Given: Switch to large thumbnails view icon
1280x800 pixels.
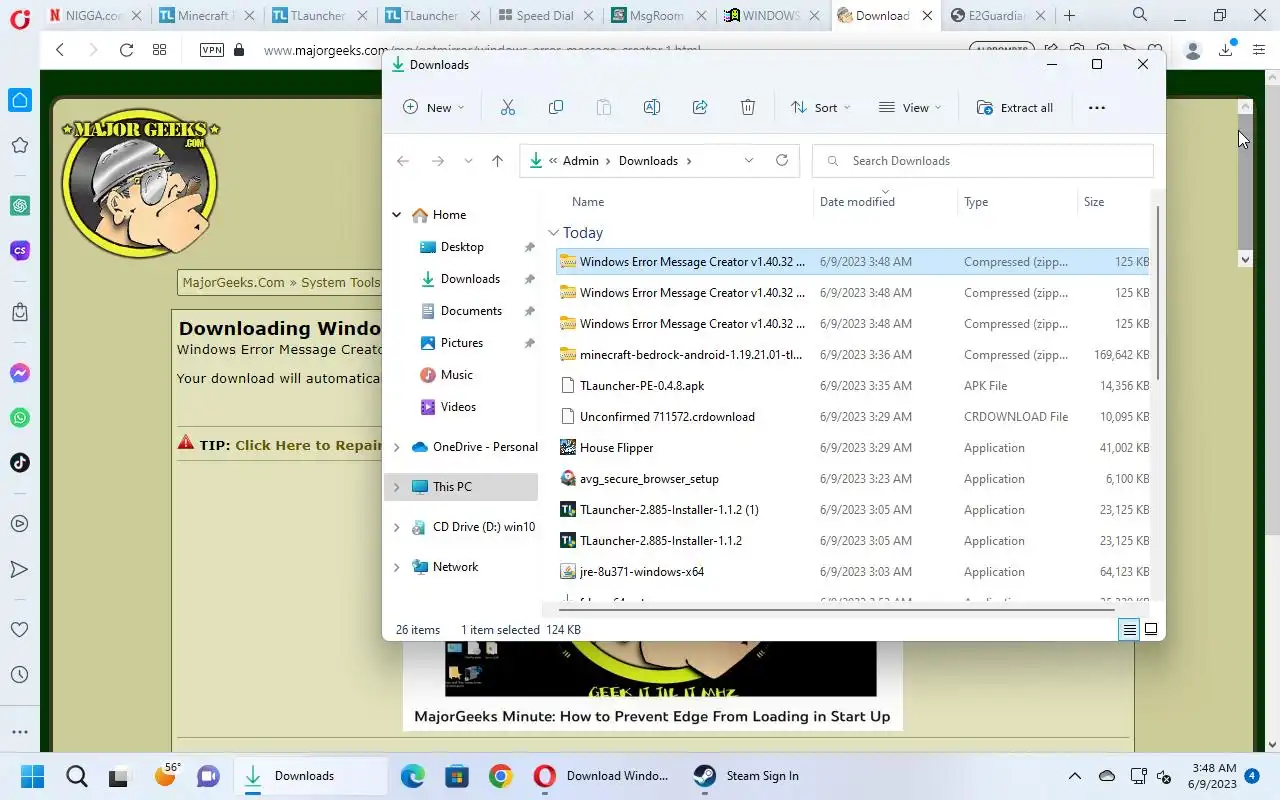Looking at the screenshot, I should (x=1151, y=629).
